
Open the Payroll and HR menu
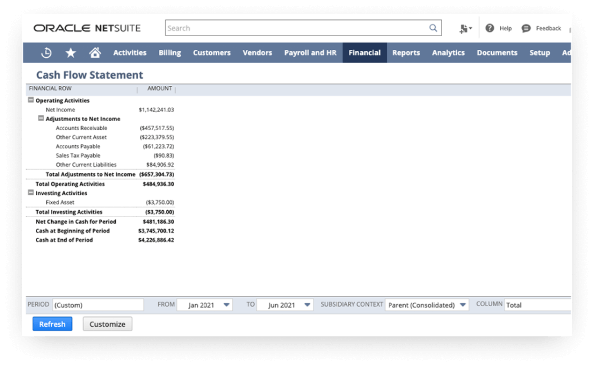coord(310,53)
